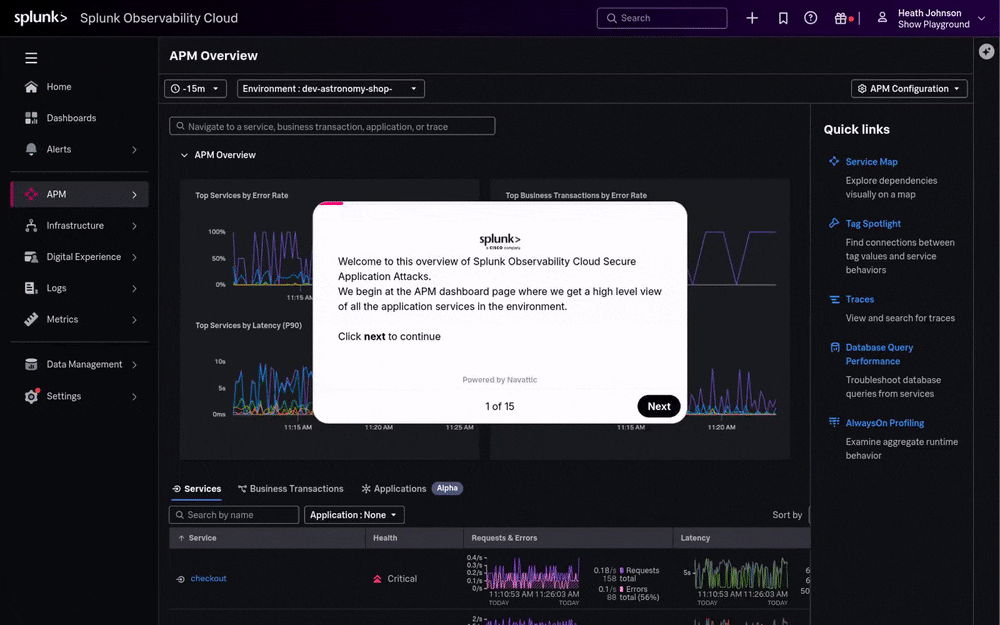Click the Search by name field
This screenshot has height=625, width=1000.
click(x=234, y=515)
